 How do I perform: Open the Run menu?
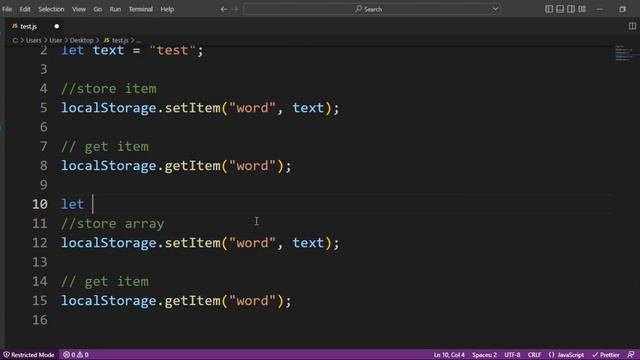pyautogui.click(x=115, y=9)
